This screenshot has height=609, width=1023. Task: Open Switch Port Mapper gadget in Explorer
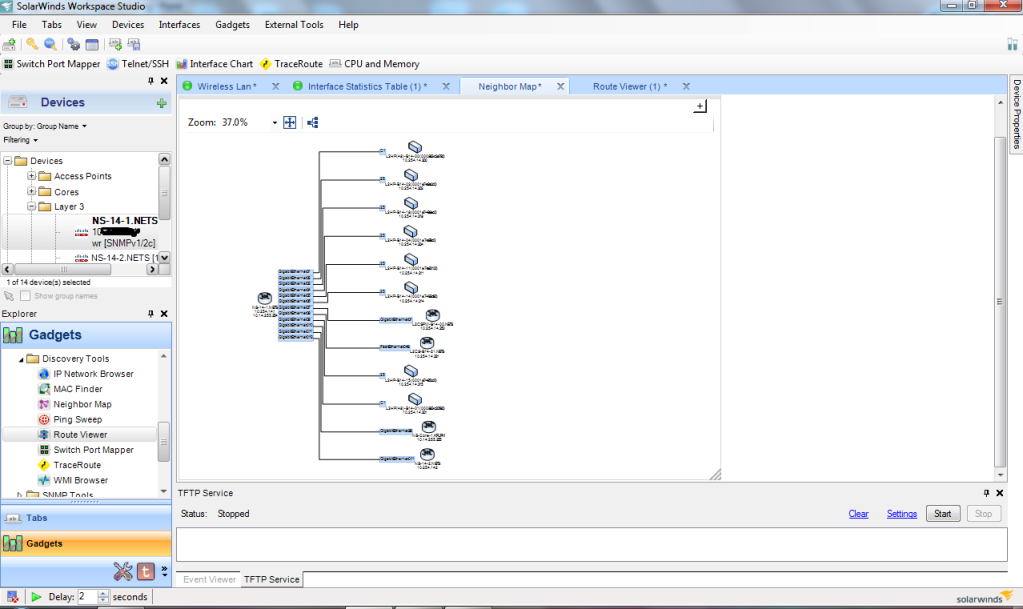86,450
